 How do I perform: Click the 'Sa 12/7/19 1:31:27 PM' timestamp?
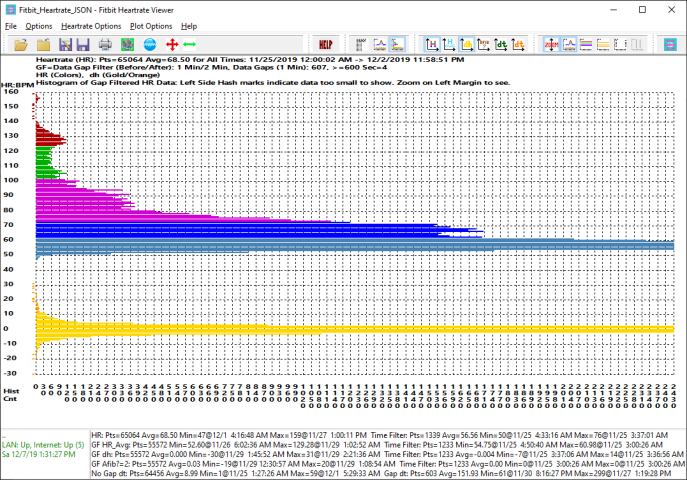39,455
